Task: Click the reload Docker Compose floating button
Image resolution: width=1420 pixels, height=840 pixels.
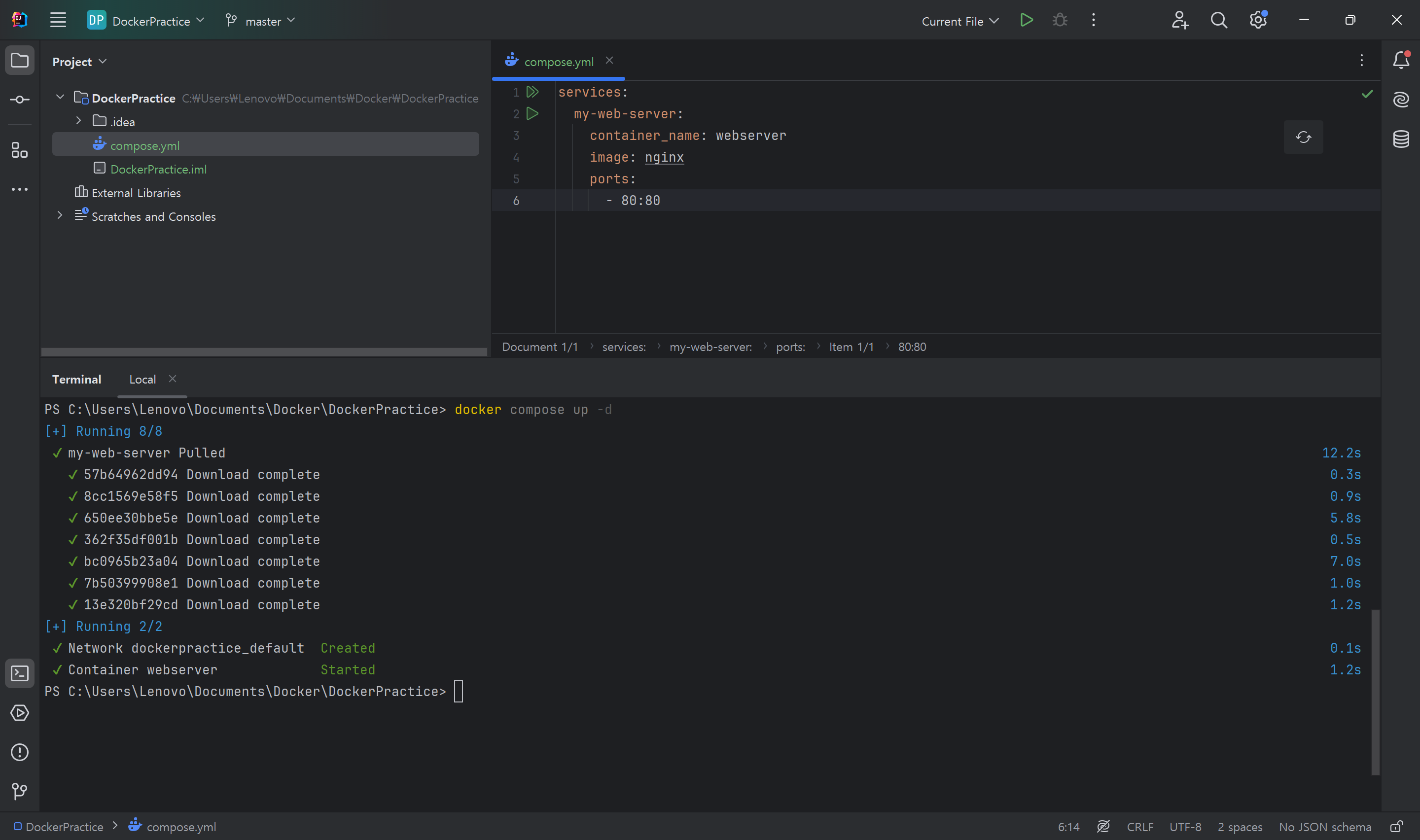Action: (1303, 137)
